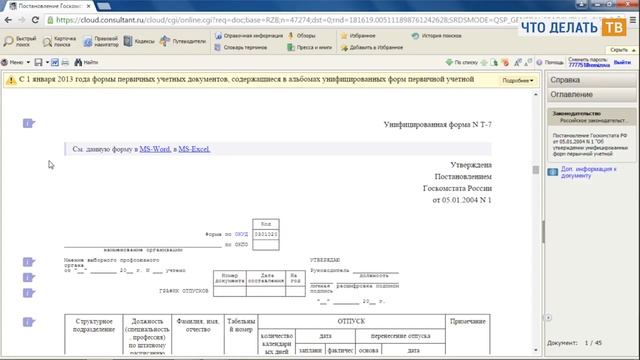Click the save diskette icon
Viewport: 640px width, 360px height.
click(x=38, y=62)
